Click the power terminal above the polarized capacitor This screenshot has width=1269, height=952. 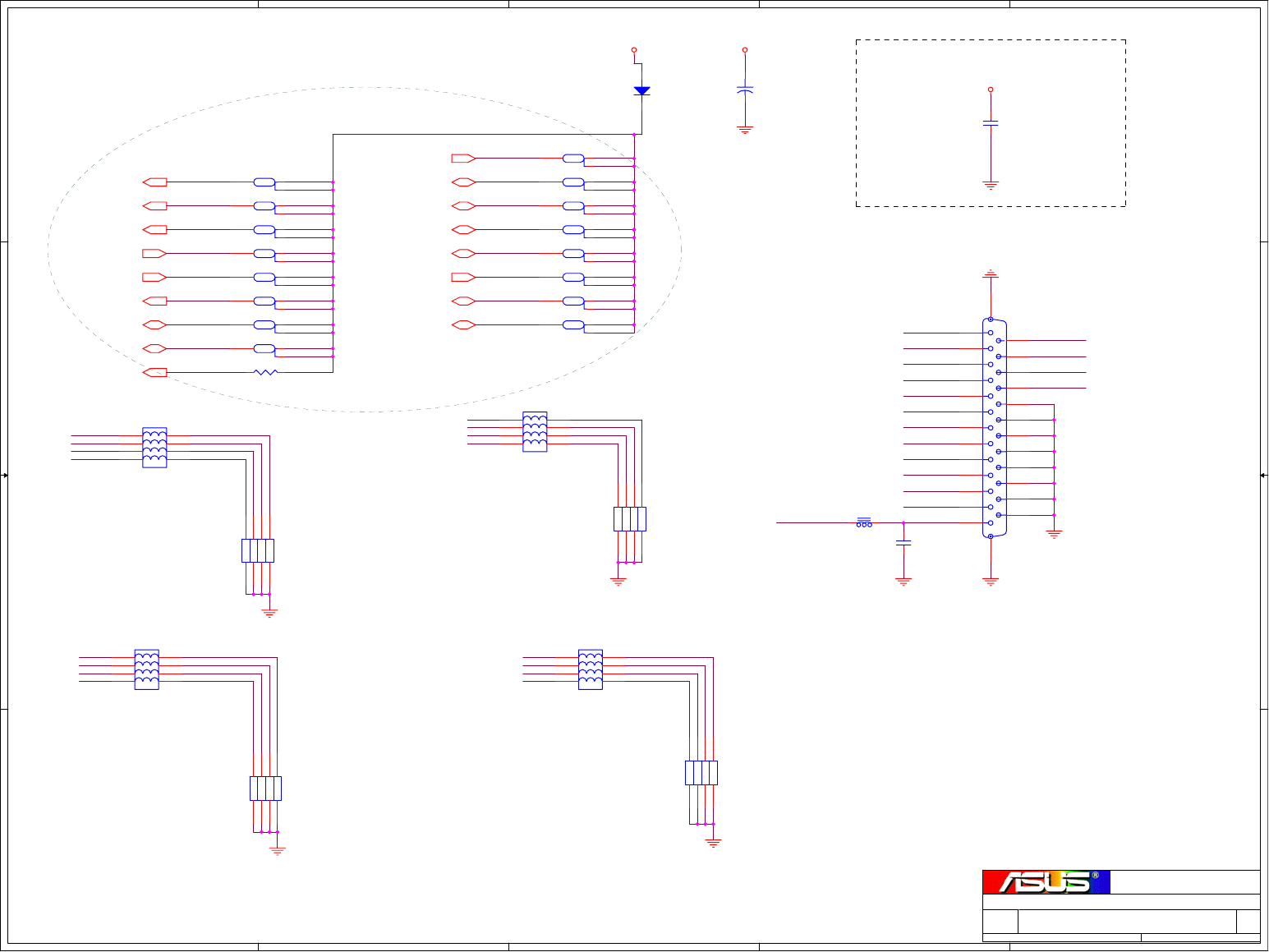click(x=745, y=50)
